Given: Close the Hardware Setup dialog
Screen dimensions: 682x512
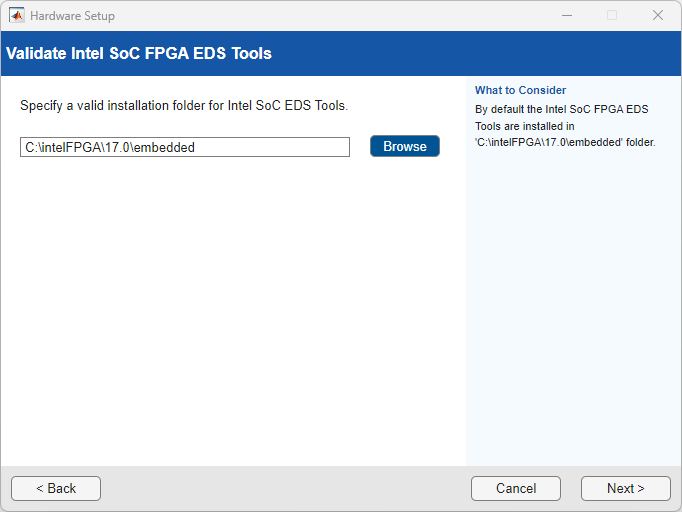Looking at the screenshot, I should tap(658, 16).
